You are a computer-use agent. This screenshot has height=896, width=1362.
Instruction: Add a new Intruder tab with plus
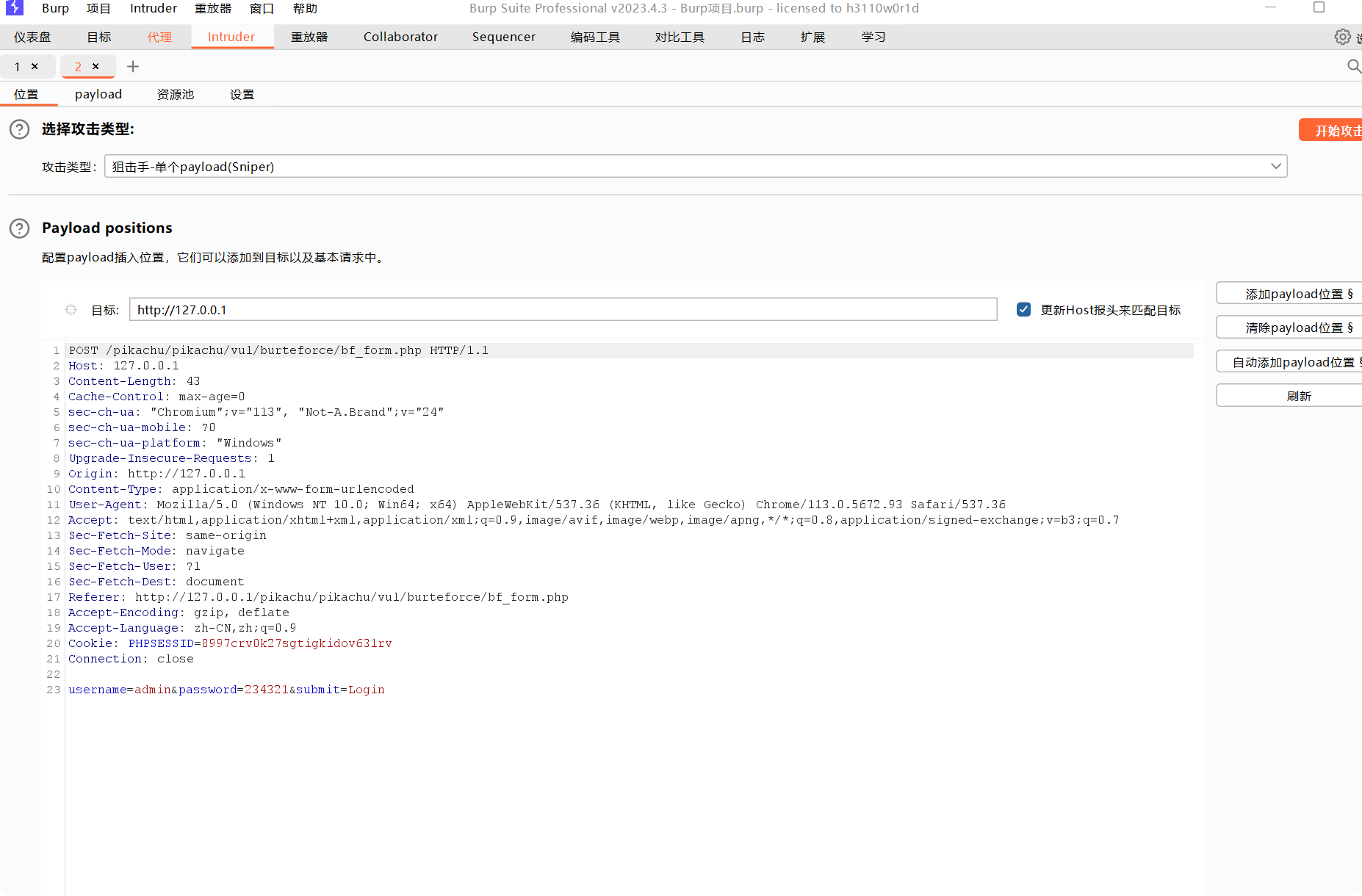click(133, 67)
